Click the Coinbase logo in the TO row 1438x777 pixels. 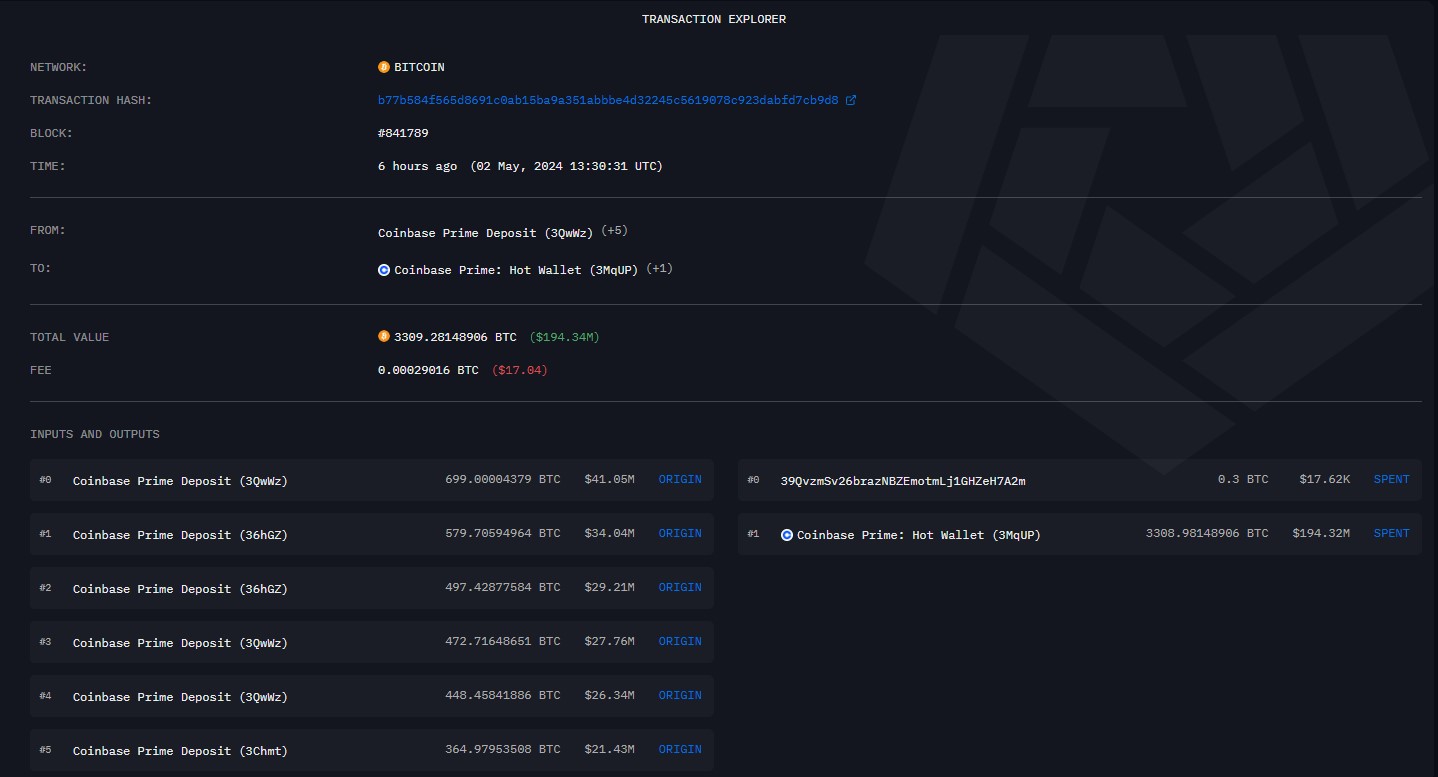tap(384, 270)
